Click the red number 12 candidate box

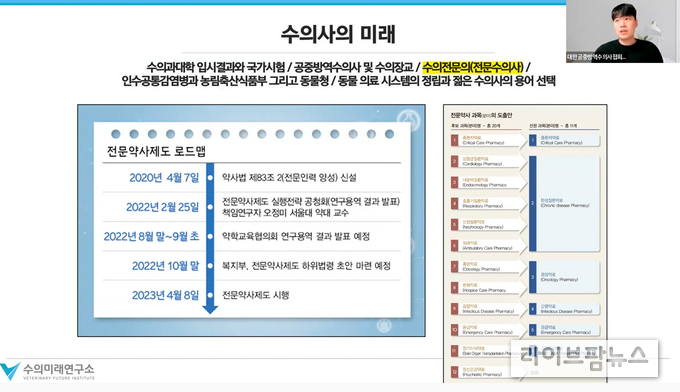point(454,372)
